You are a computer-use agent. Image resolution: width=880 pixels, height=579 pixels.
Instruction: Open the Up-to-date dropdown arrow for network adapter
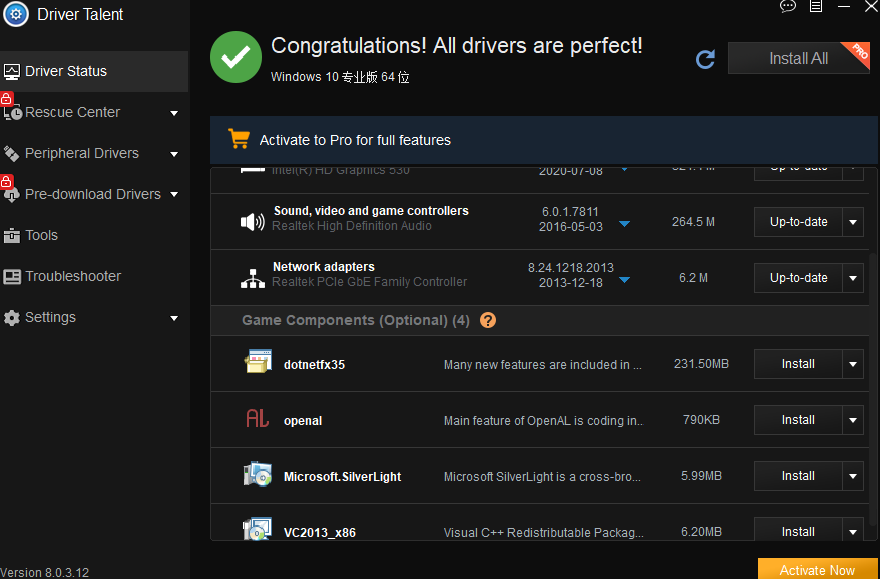click(x=852, y=278)
